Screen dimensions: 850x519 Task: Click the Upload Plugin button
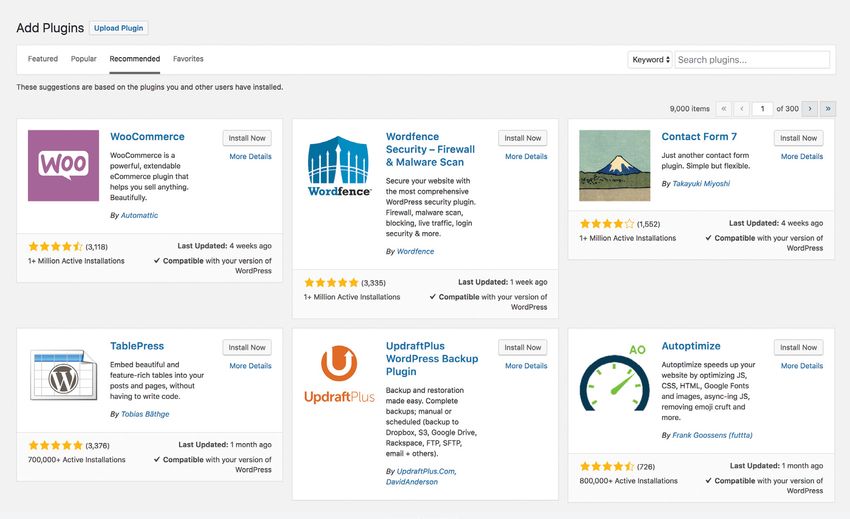coord(119,28)
